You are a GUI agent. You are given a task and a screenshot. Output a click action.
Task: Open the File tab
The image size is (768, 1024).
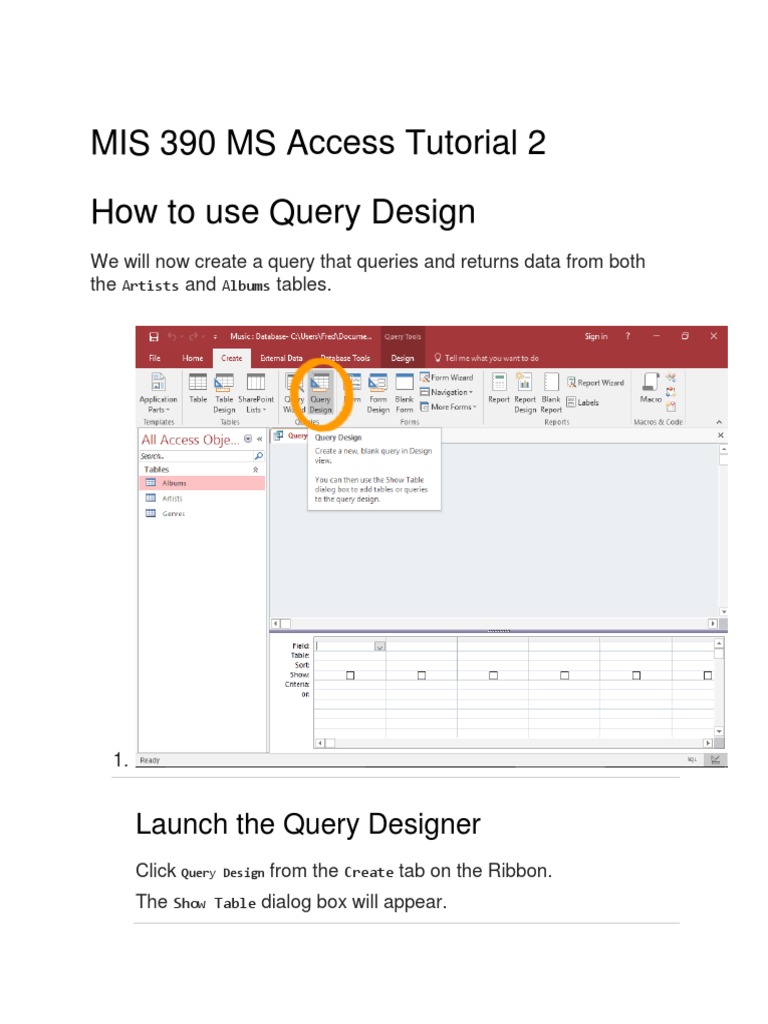click(155, 358)
